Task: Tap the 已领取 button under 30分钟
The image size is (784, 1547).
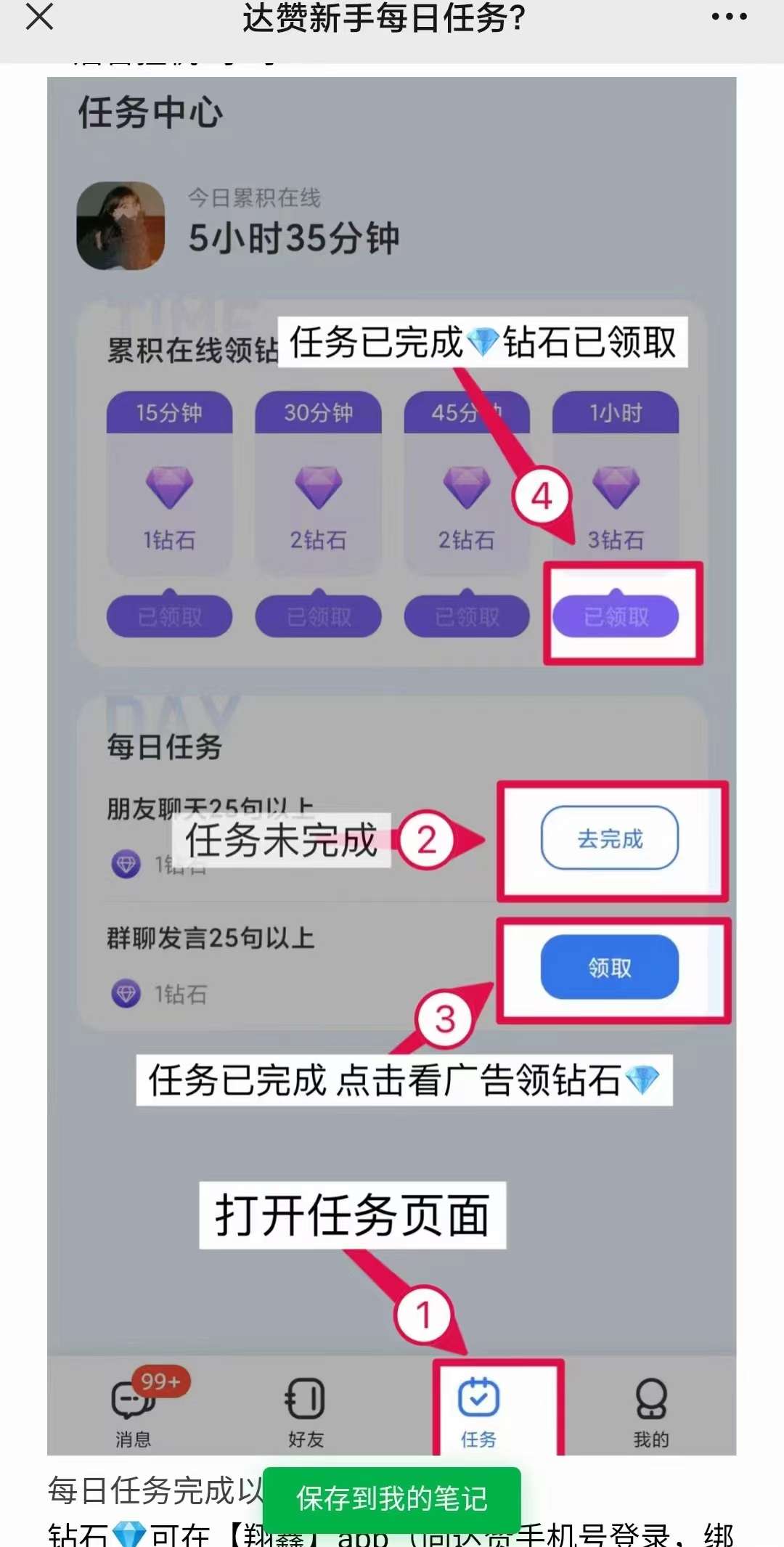Action: tap(318, 616)
